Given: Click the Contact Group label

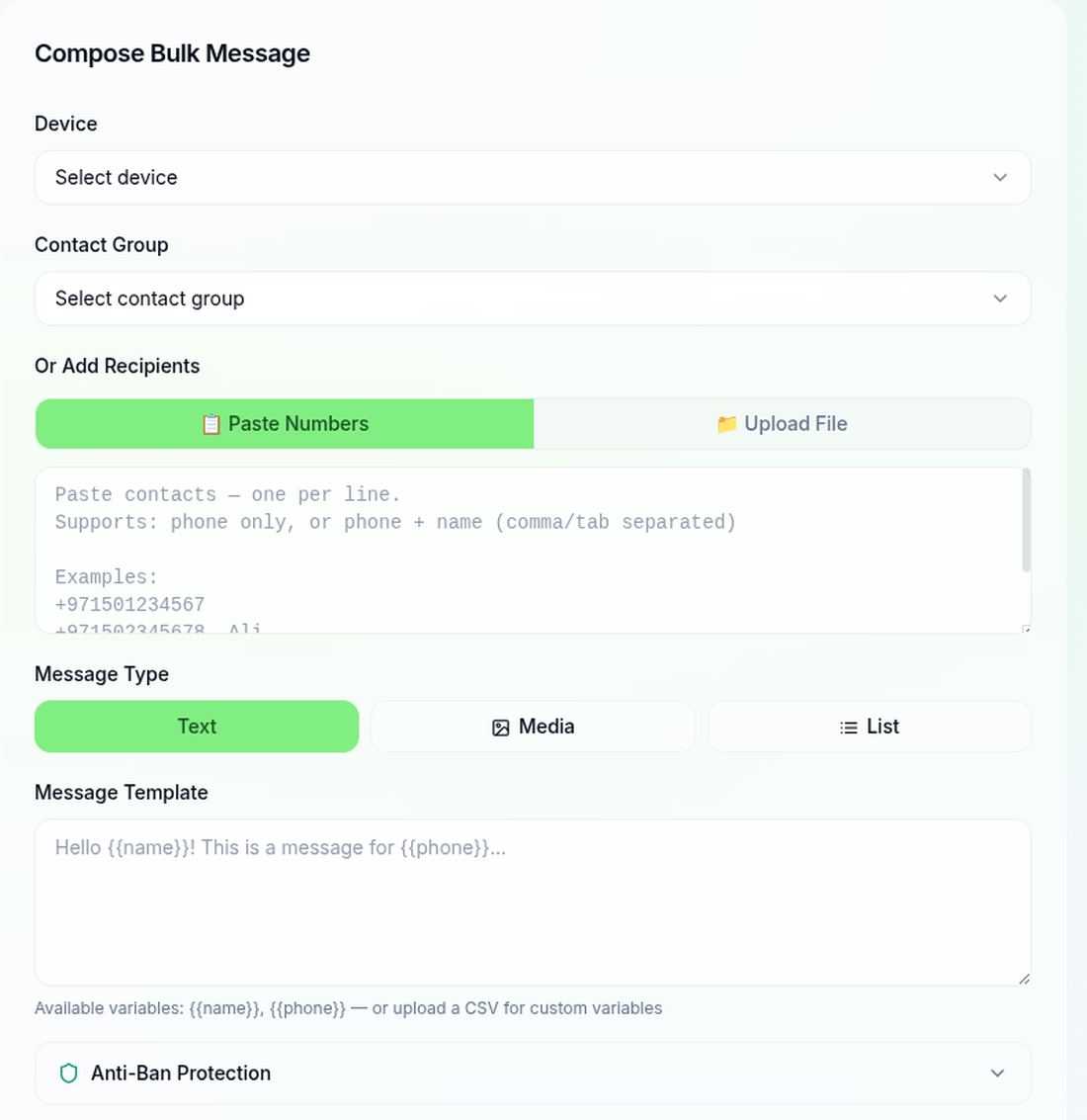Looking at the screenshot, I should (x=102, y=245).
